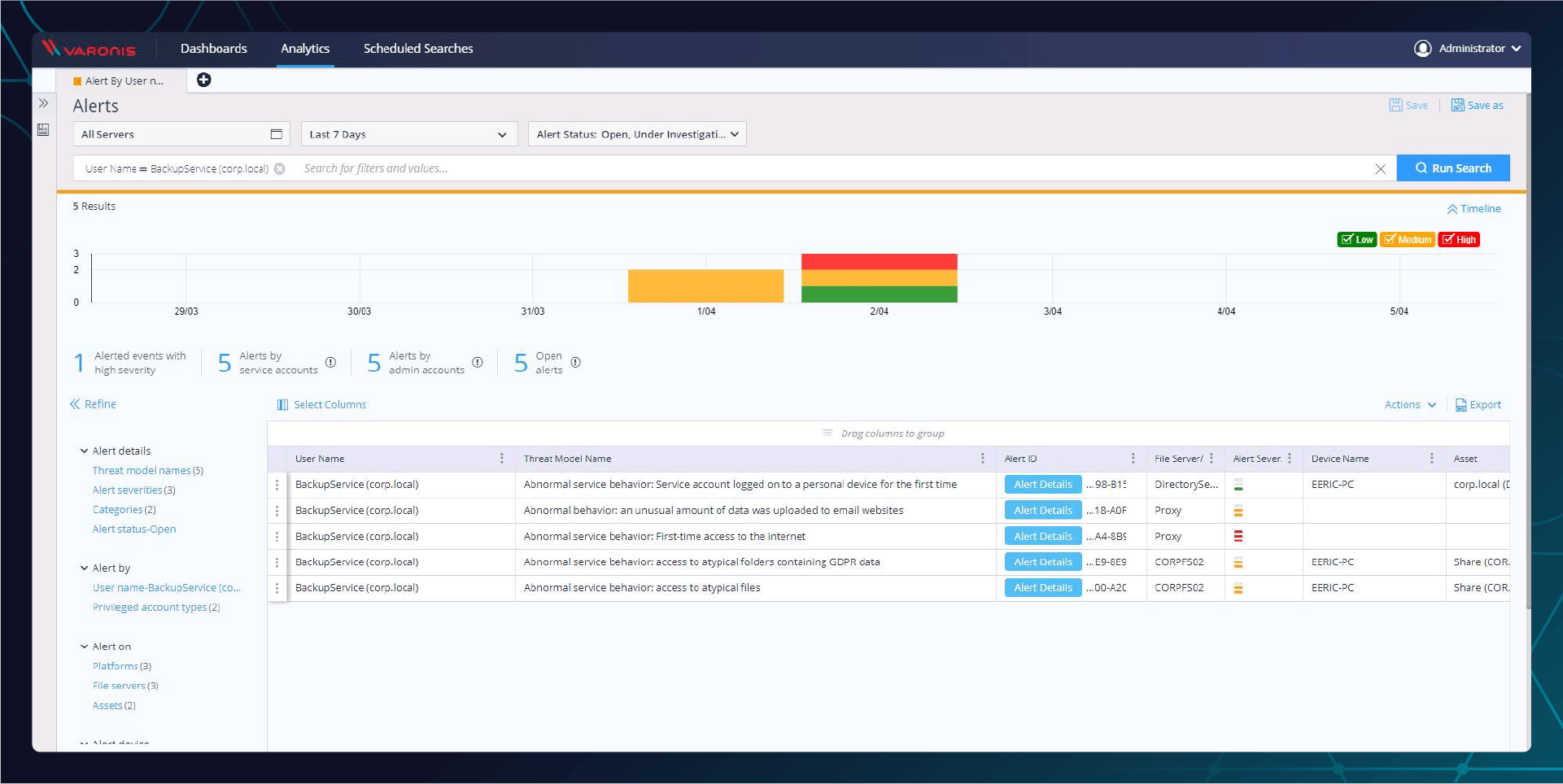1563x784 pixels.
Task: Click the Save icon above the search results
Action: coord(1395,105)
